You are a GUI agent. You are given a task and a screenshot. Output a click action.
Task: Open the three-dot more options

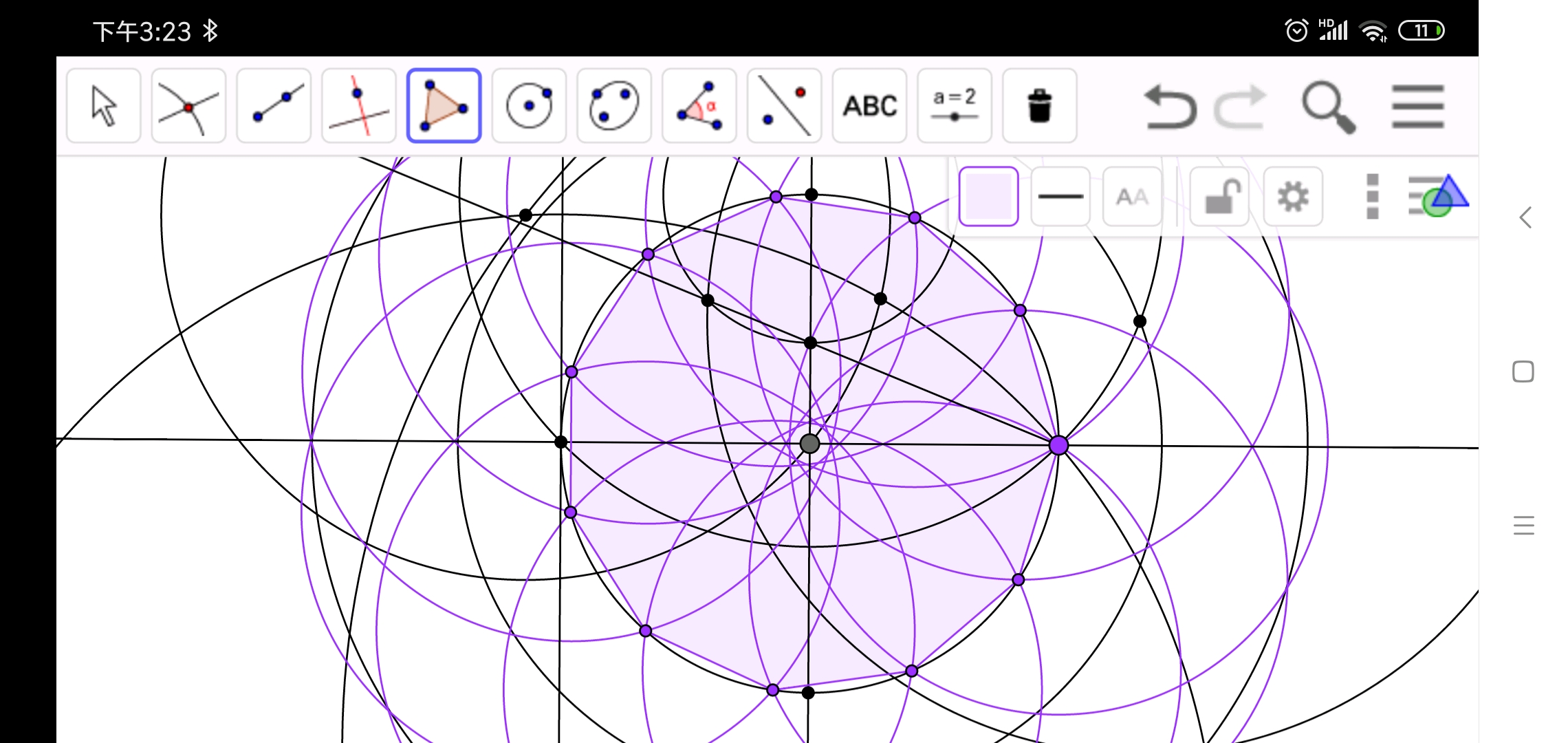(x=1373, y=197)
